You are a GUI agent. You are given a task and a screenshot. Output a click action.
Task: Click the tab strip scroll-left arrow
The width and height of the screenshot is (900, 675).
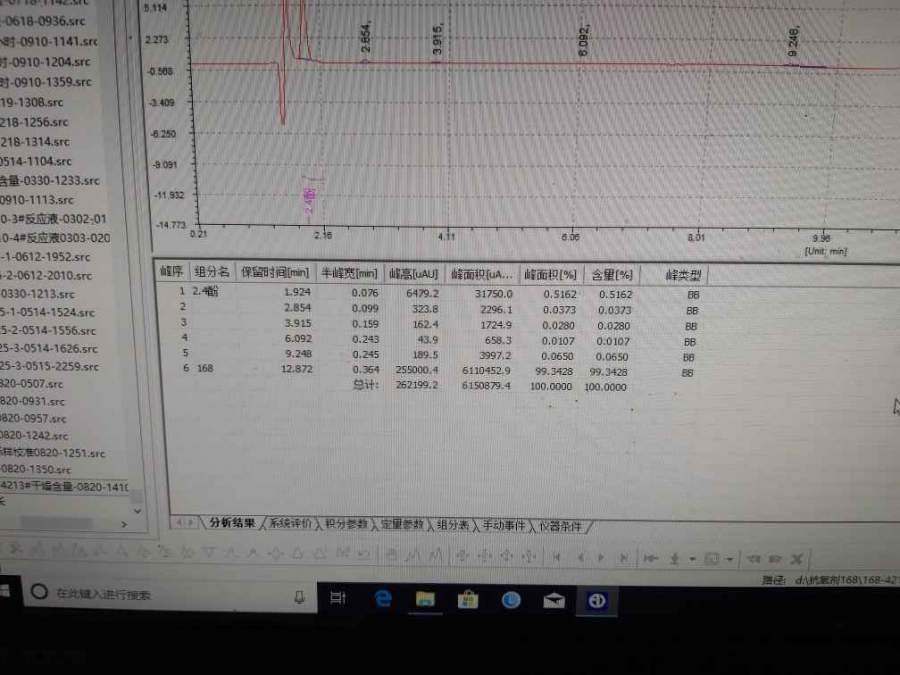pyautogui.click(x=179, y=522)
